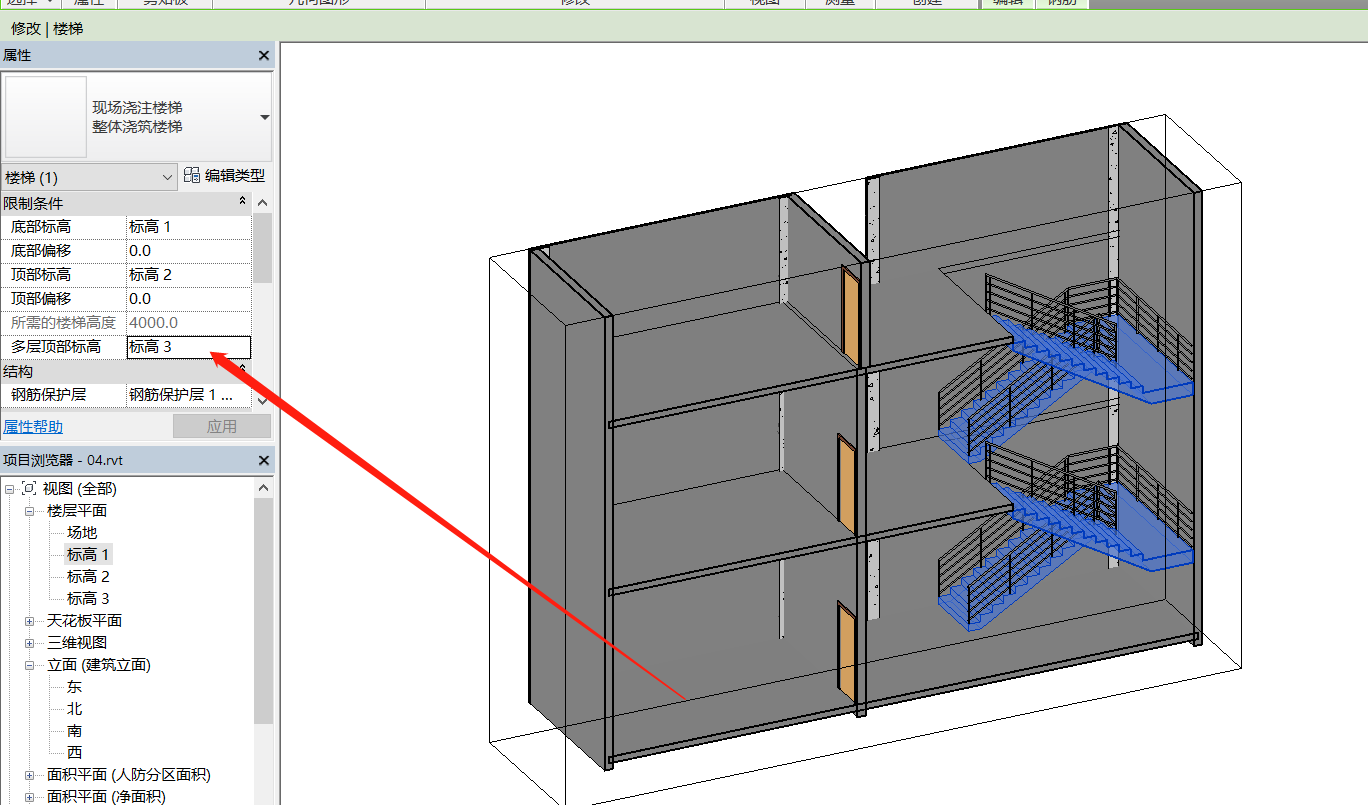The width and height of the screenshot is (1368, 805).
Task: Select 标高 2 floor plan in browser
Action: 88,577
